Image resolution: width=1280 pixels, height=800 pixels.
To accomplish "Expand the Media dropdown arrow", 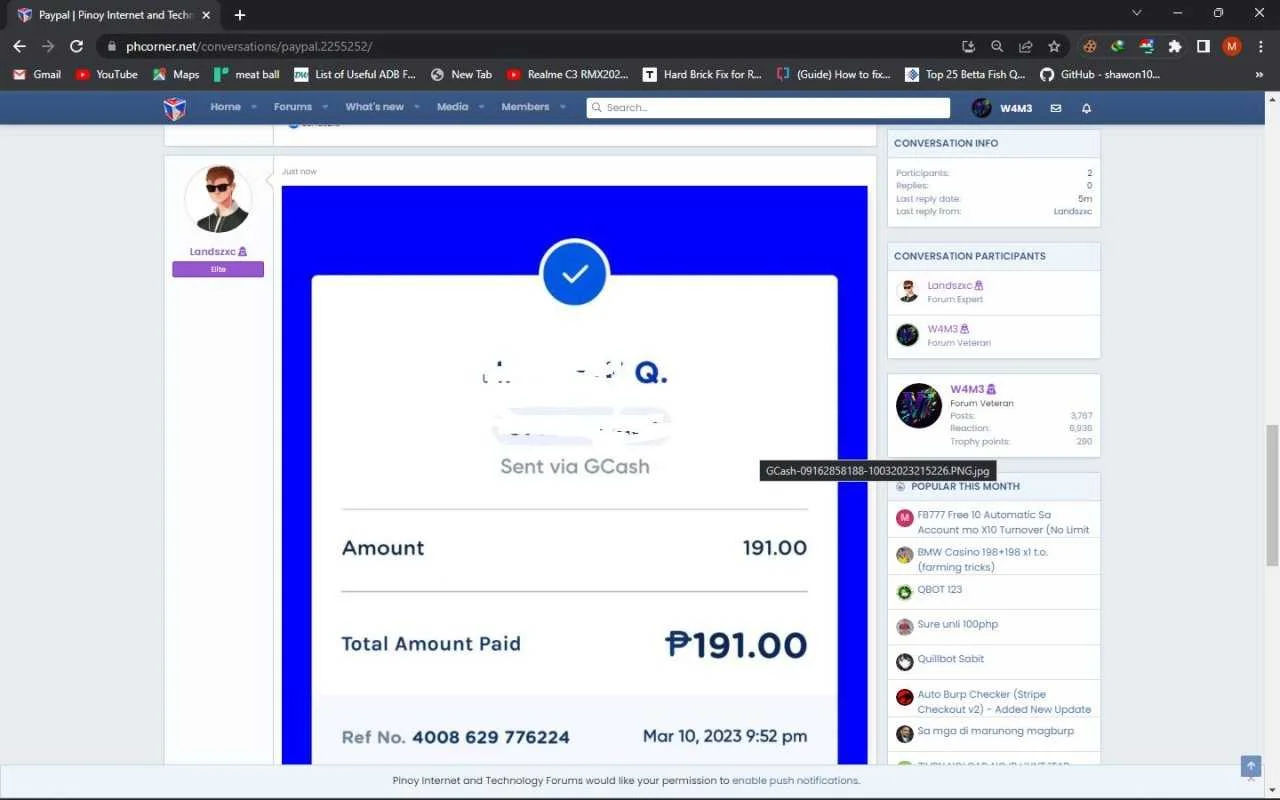I will tap(481, 107).
